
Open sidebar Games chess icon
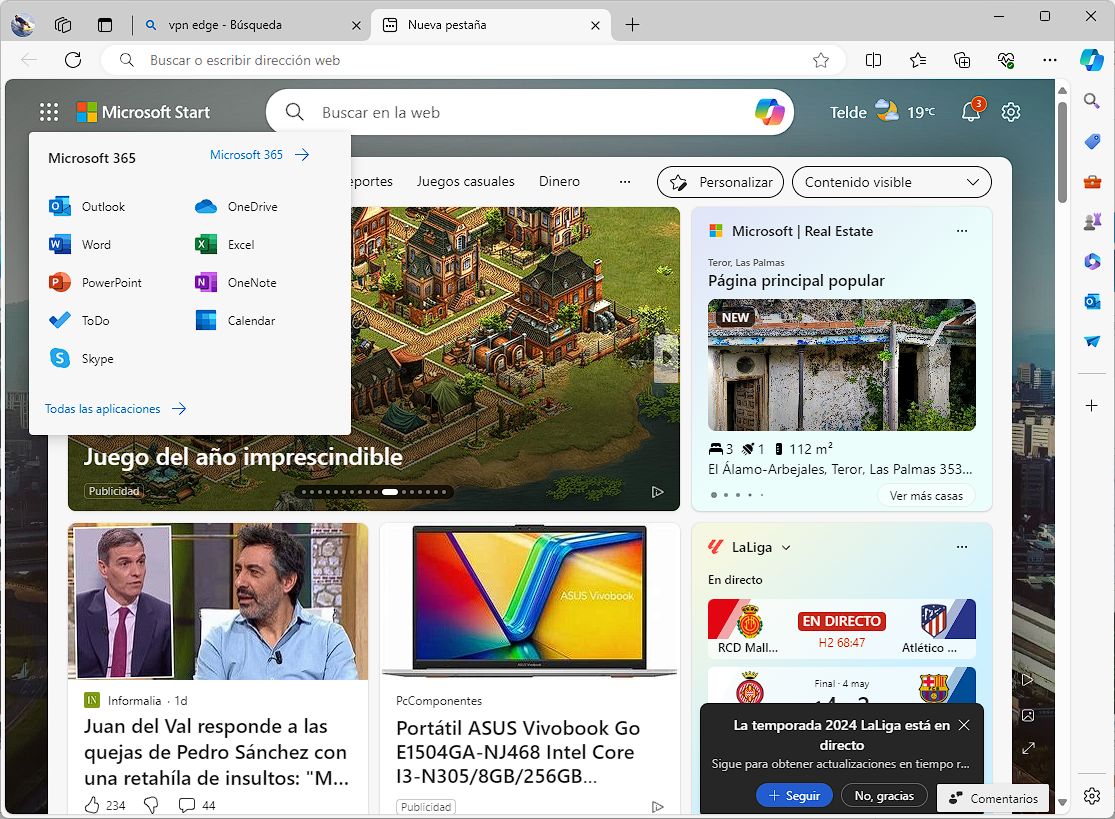coord(1092,222)
